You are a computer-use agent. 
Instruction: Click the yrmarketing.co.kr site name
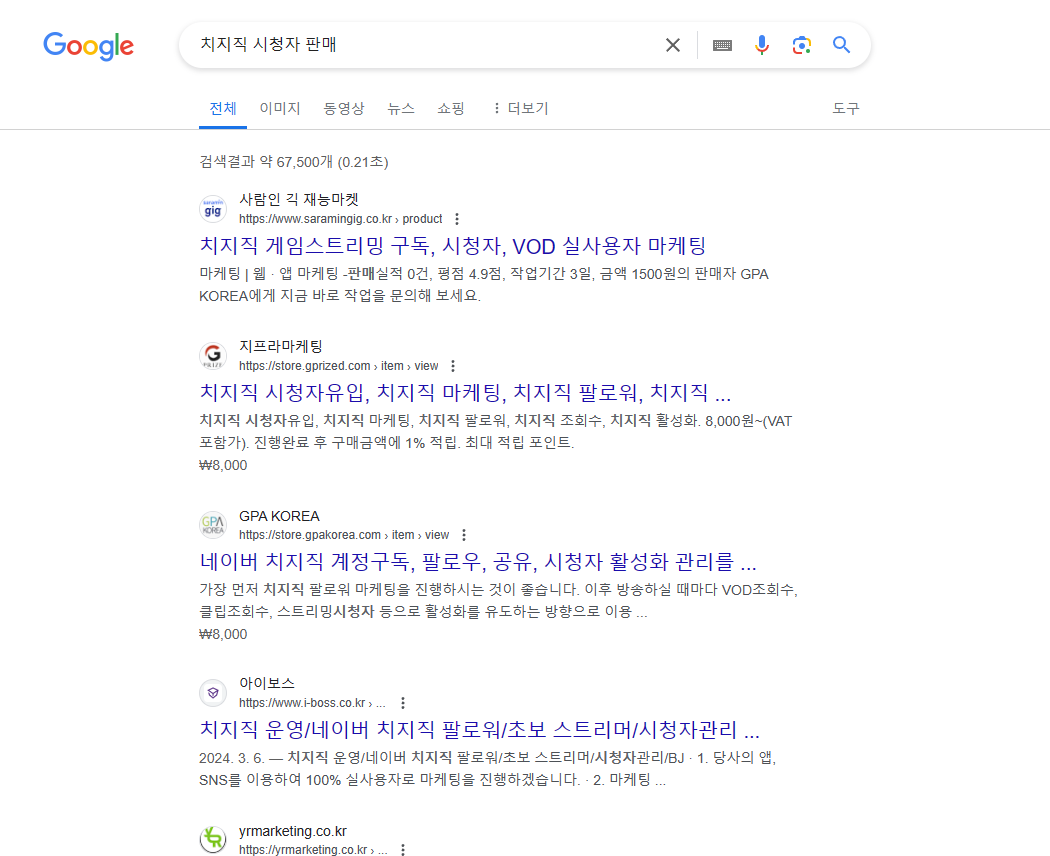[293, 831]
